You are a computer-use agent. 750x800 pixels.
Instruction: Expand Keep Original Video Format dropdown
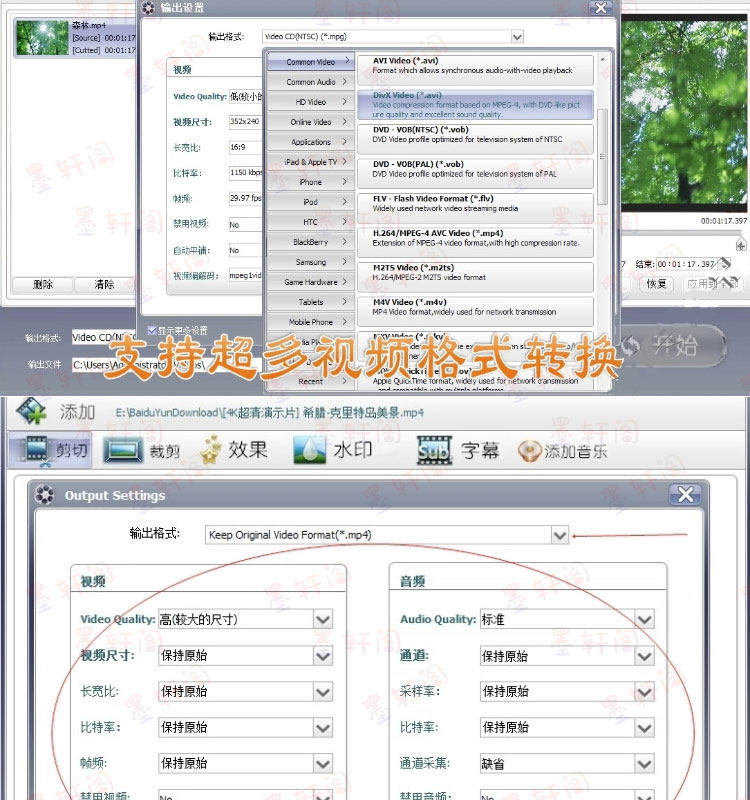tap(560, 535)
